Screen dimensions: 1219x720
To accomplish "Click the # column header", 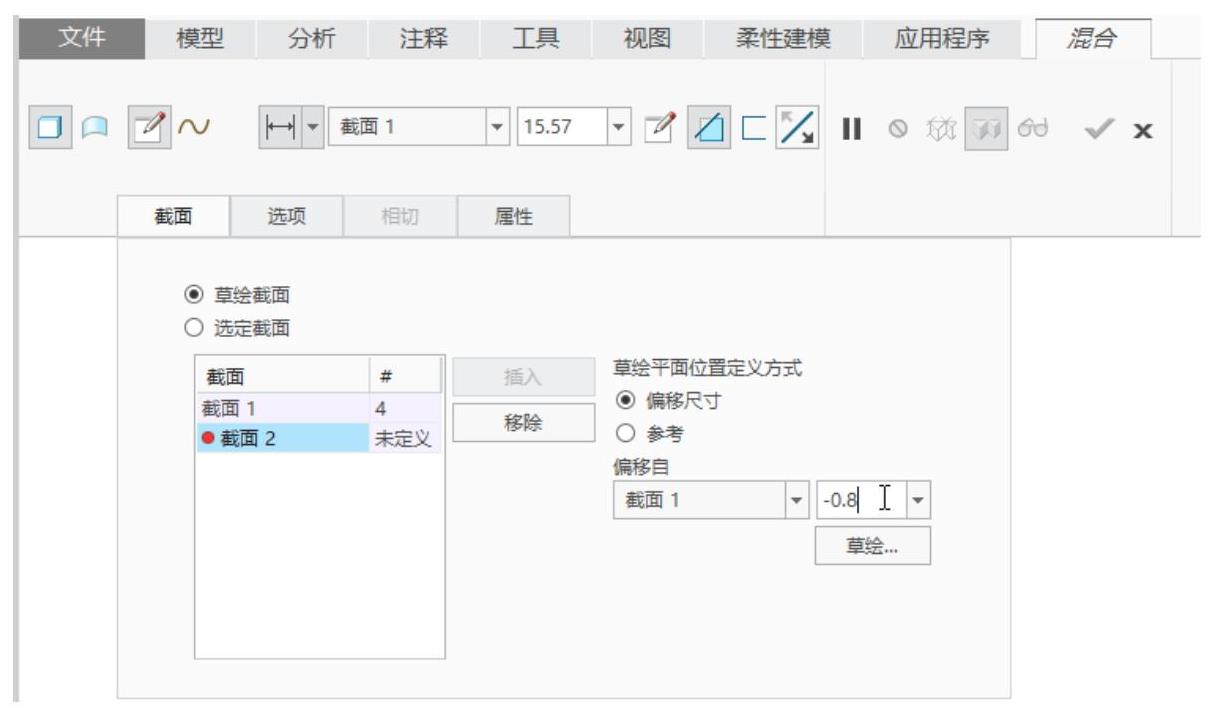I will coord(405,376).
